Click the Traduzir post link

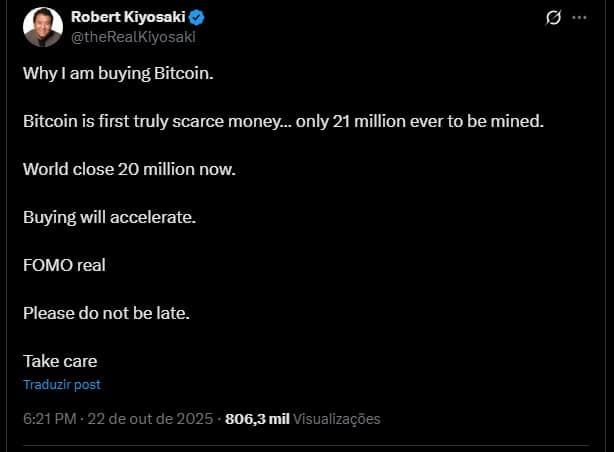(x=62, y=384)
